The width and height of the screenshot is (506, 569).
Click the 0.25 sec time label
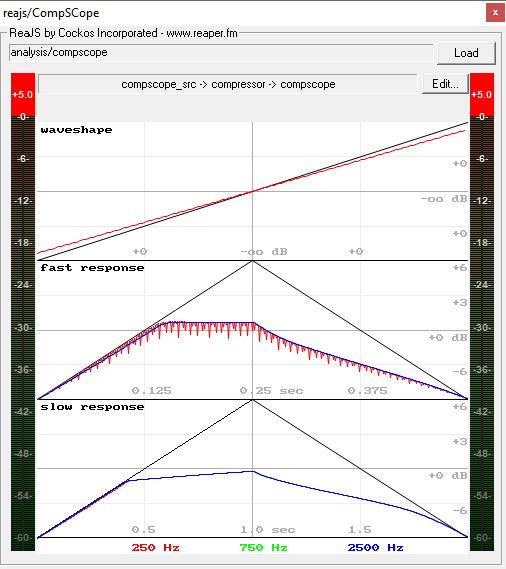tap(271, 391)
